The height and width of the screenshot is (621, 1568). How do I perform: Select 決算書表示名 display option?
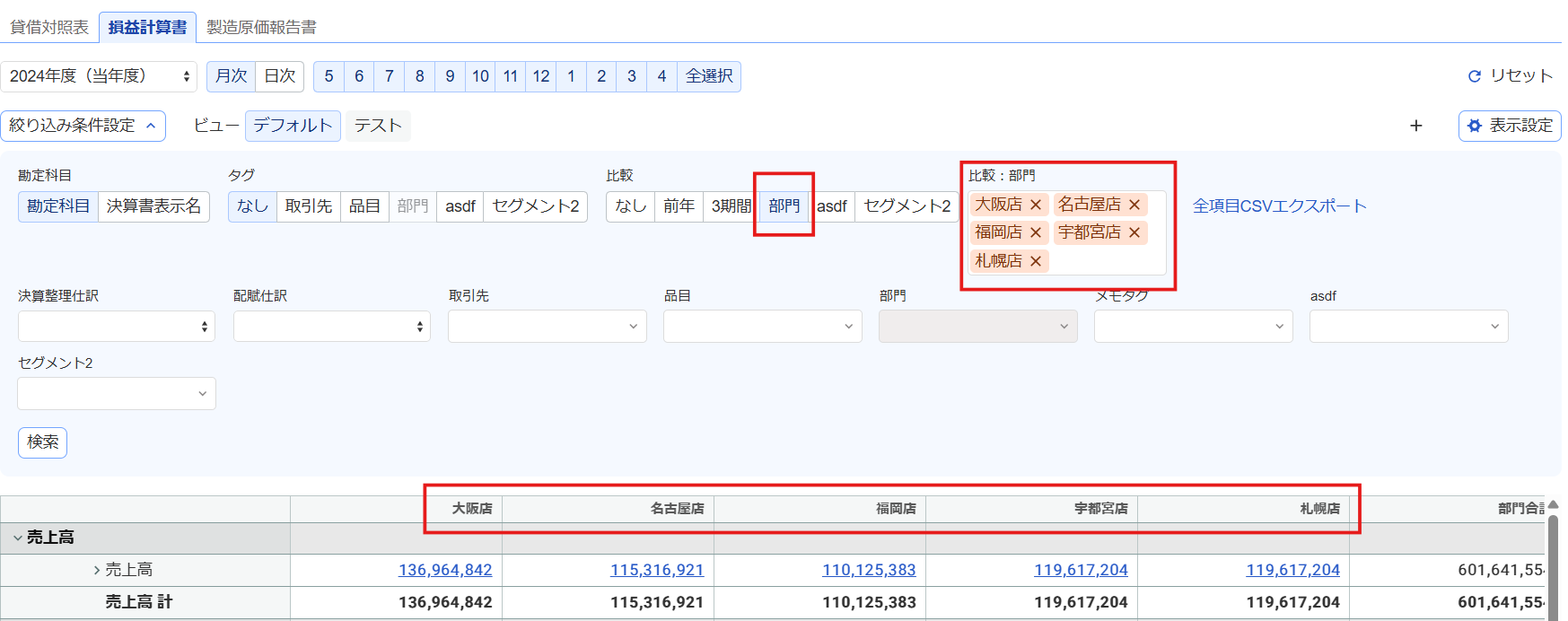153,206
